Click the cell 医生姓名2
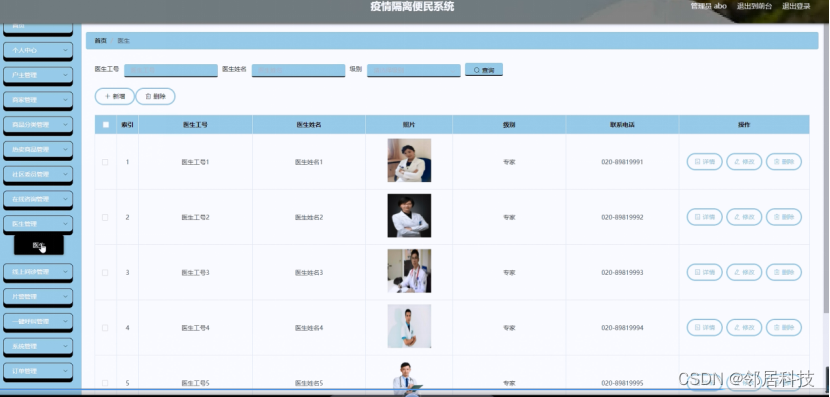The image size is (830, 397). pos(309,218)
